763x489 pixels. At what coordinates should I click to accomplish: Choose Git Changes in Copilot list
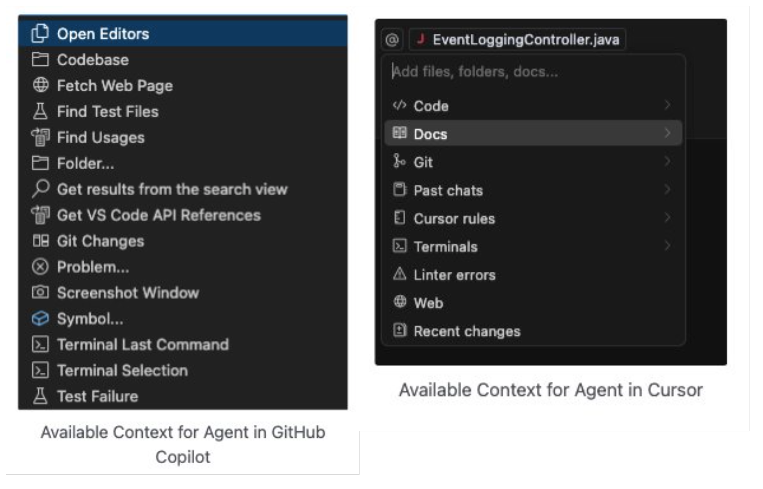click(183, 241)
